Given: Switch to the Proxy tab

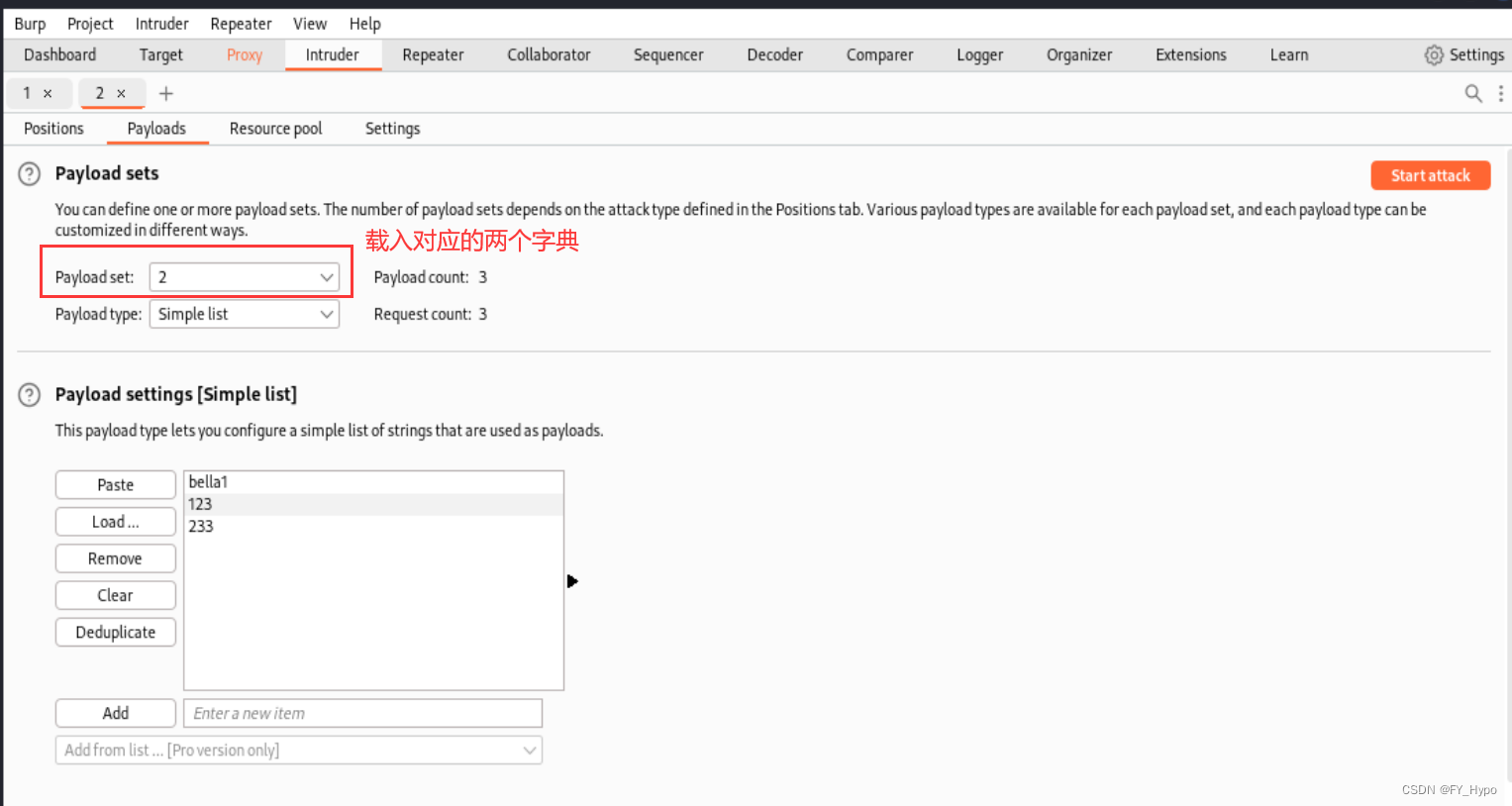Looking at the screenshot, I should point(245,55).
